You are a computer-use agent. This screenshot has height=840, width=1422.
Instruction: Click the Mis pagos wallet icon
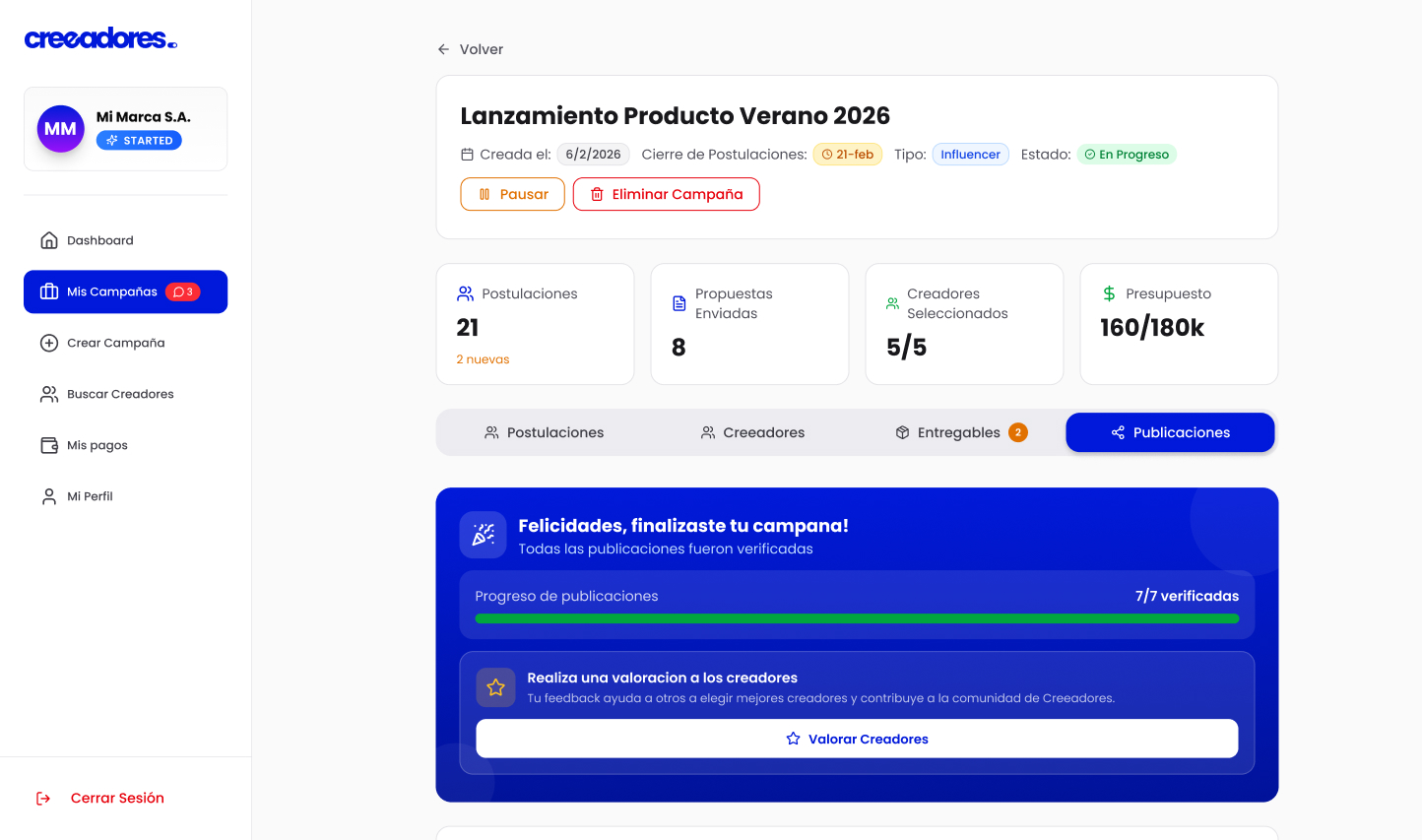(49, 445)
